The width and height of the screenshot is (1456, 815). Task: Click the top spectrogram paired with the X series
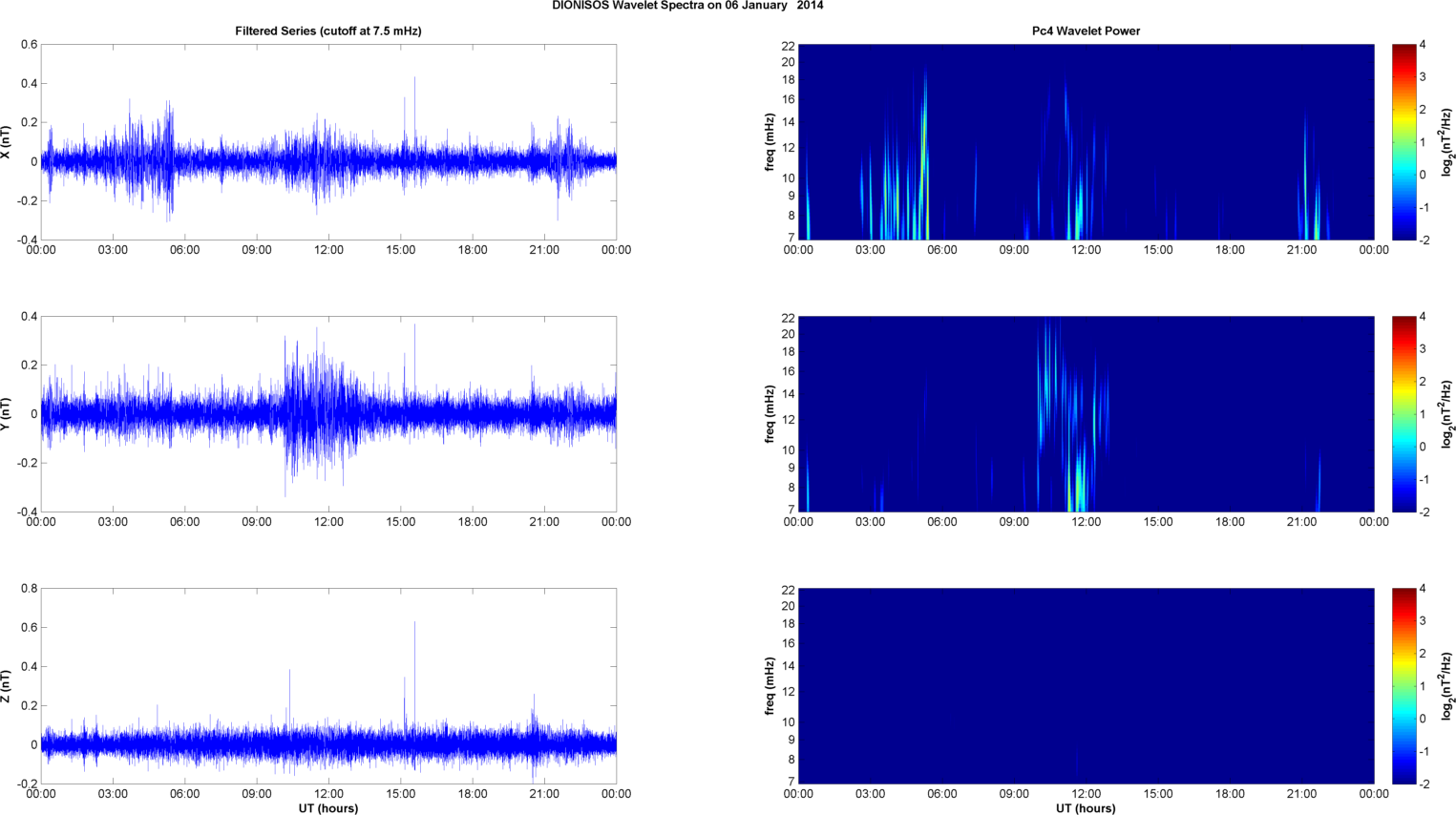point(1086,142)
